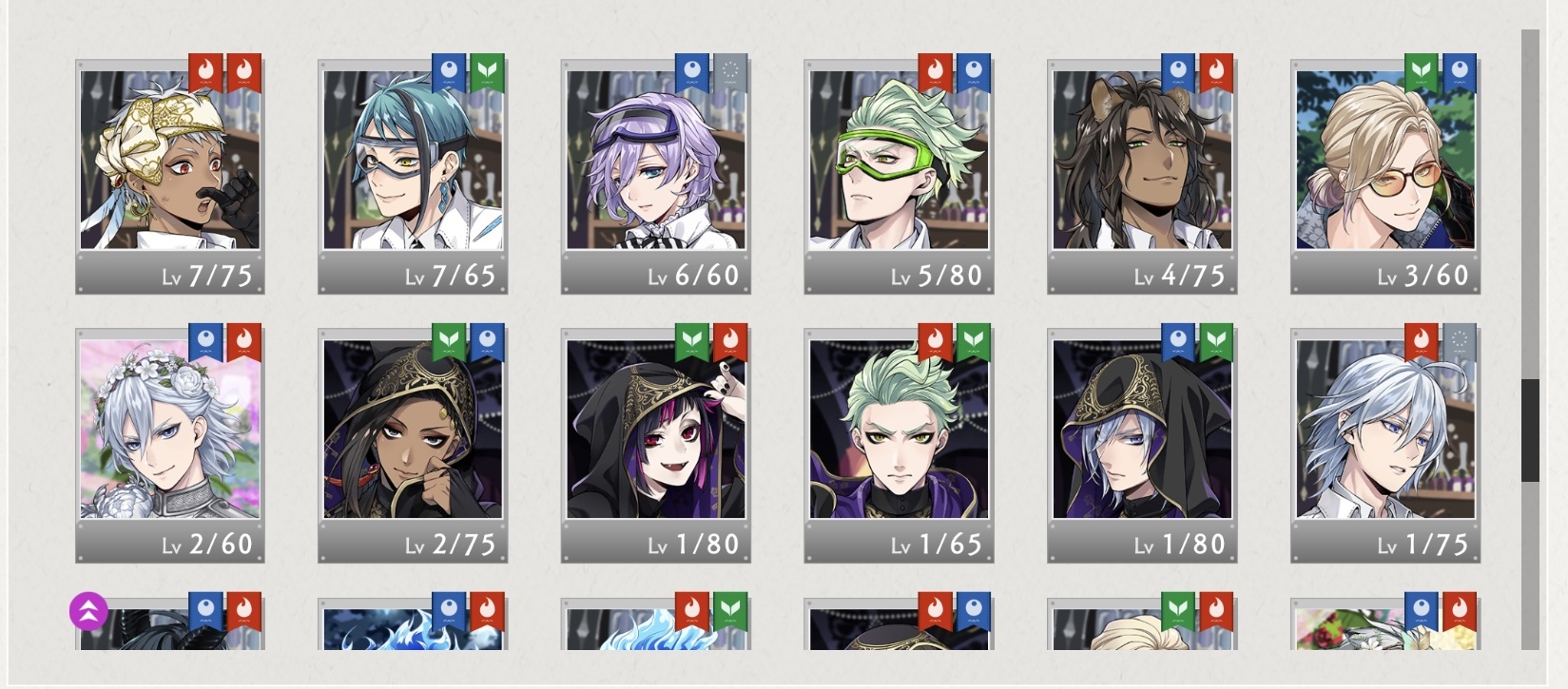Click the red fire icon on Lv 7/75 card
This screenshot has width=1568, height=689.
tap(205, 72)
